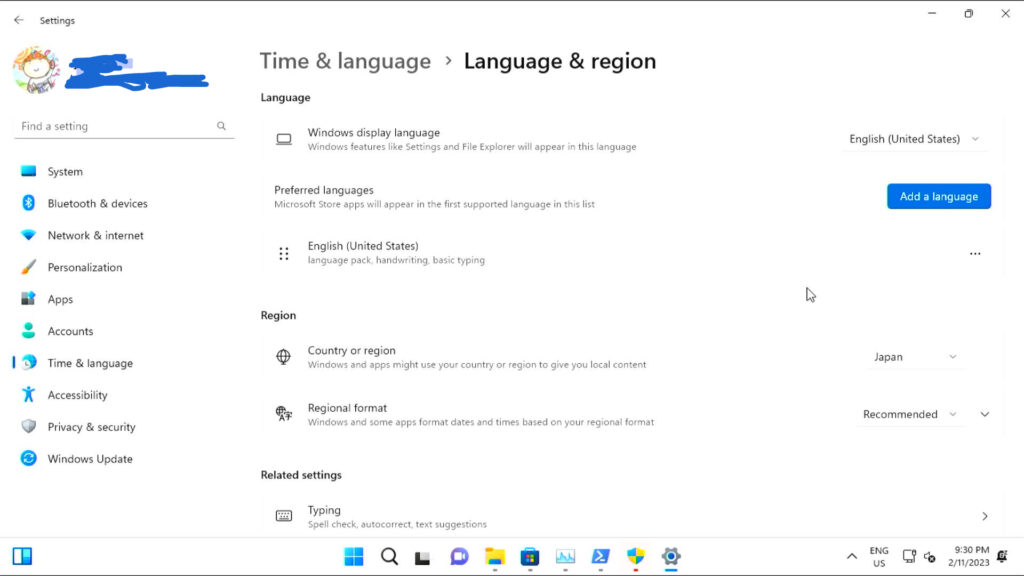
Task: Expand the Regional format details chevron
Action: tap(984, 415)
